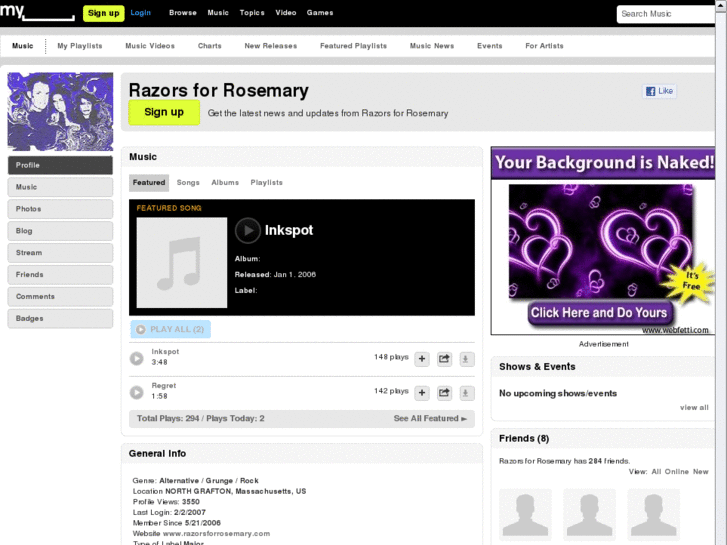The height and width of the screenshot is (545, 727).
Task: Switch to the Featured music tab
Action: point(149,183)
